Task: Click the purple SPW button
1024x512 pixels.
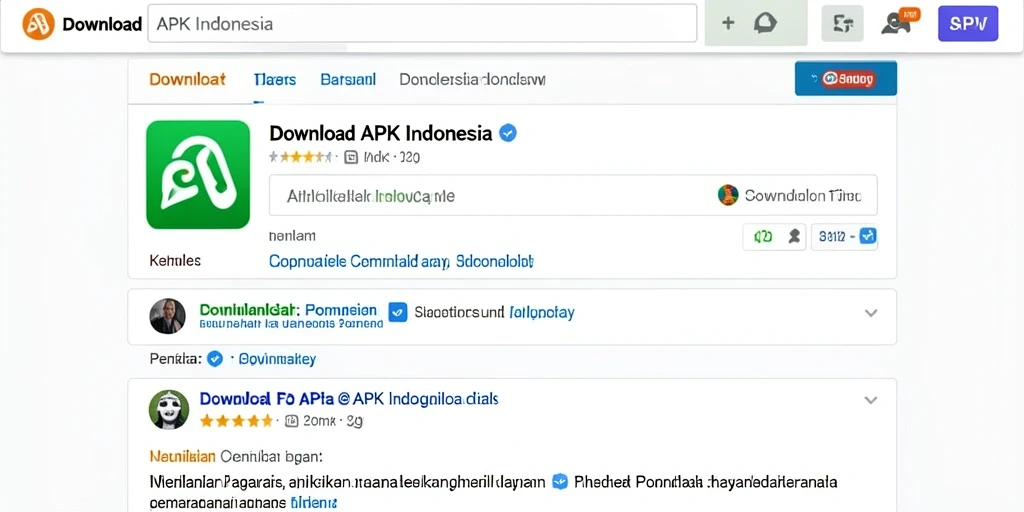Action: [x=968, y=24]
